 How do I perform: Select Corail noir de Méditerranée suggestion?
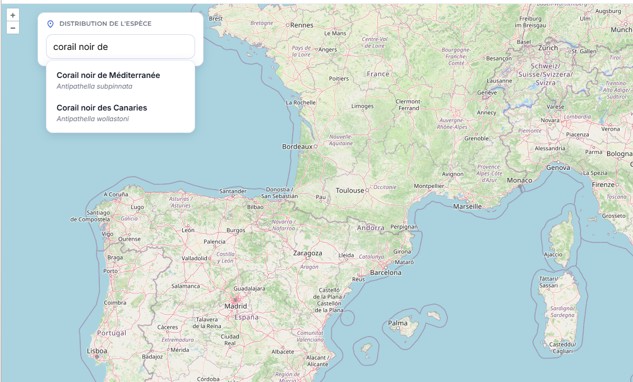click(120, 80)
